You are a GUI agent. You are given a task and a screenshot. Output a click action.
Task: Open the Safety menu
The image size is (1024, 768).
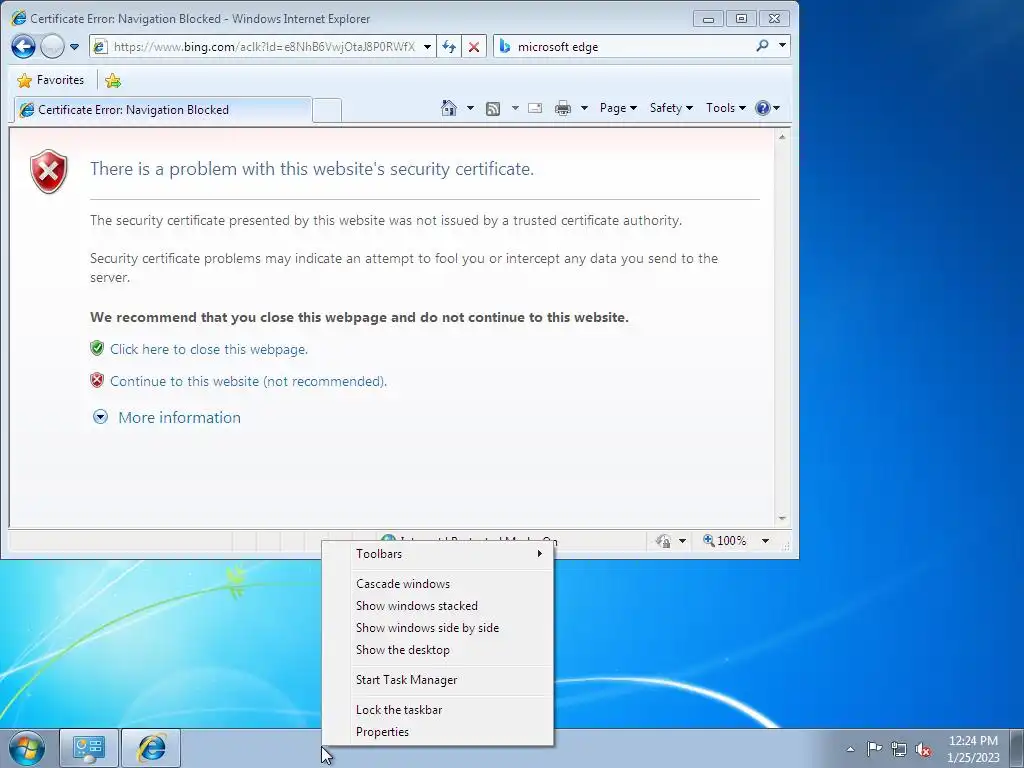671,108
